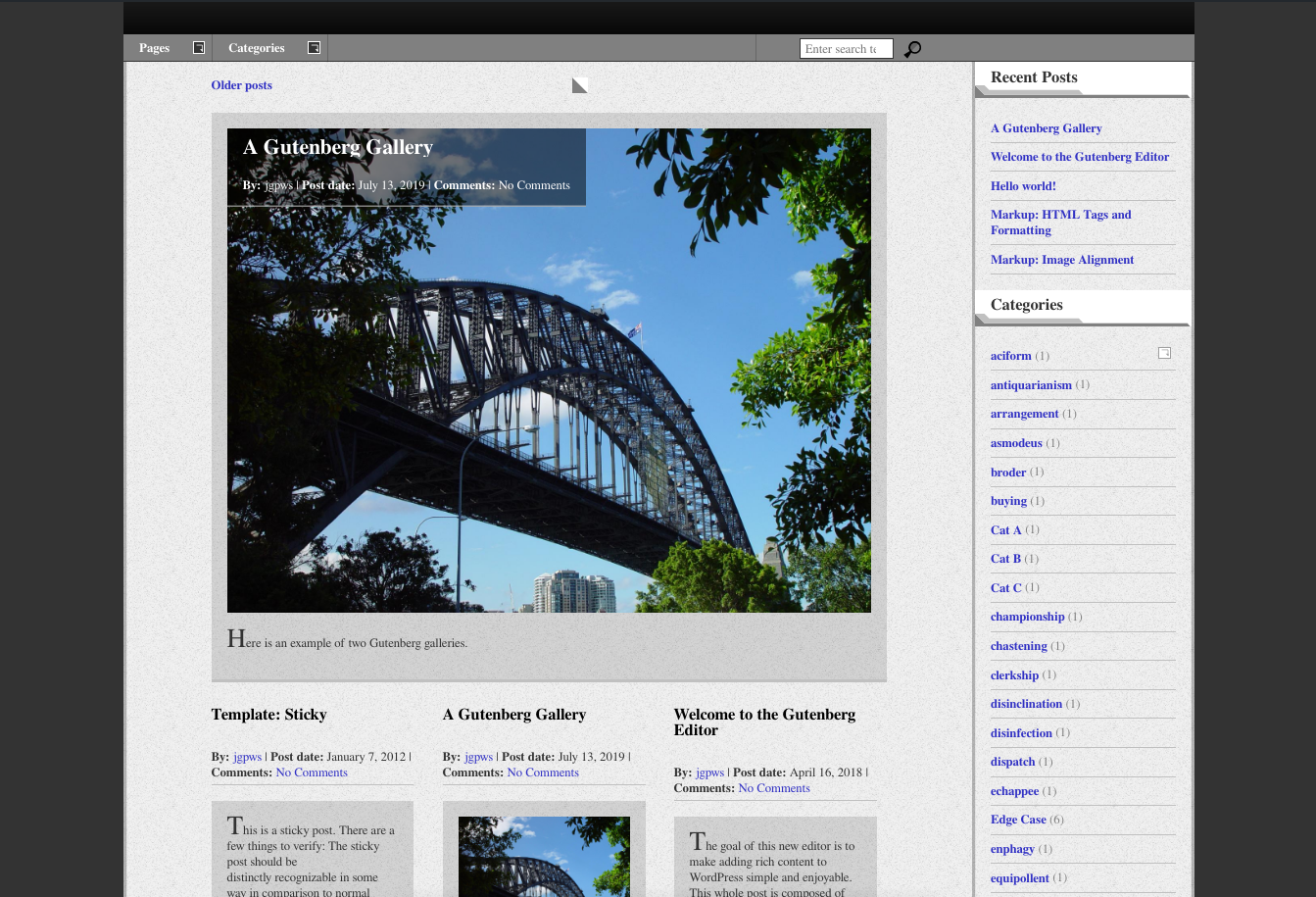The image size is (1316, 897).
Task: Click jgpws author under Welcome to Gutenberg Editor
Action: coord(709,772)
